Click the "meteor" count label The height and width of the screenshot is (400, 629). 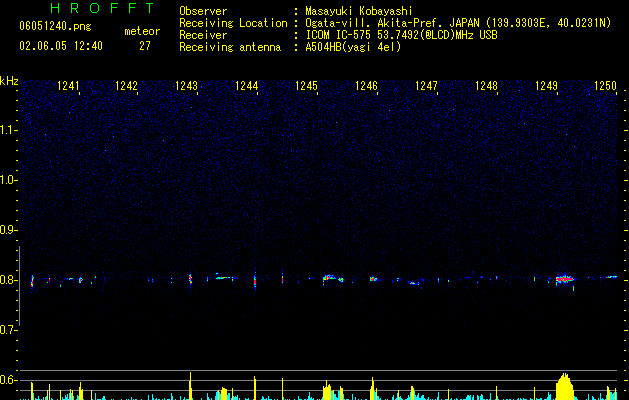point(142,31)
